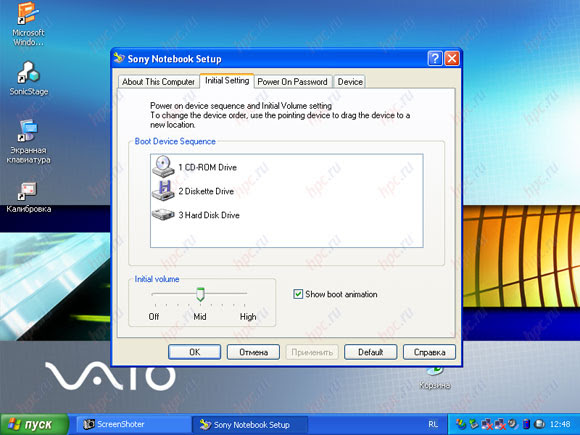Click Sony Notebook Setup taskbar button

point(250,424)
